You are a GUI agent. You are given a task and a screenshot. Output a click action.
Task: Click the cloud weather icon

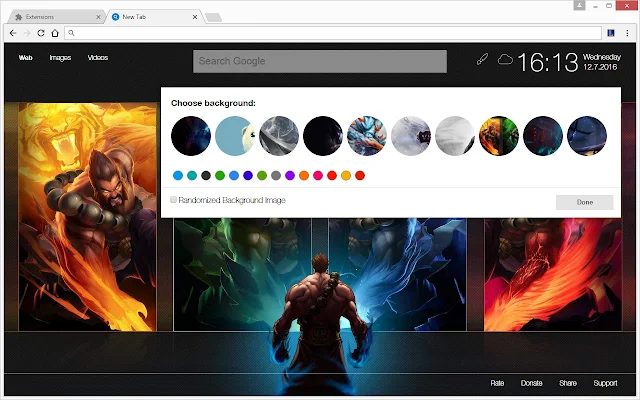pos(505,60)
